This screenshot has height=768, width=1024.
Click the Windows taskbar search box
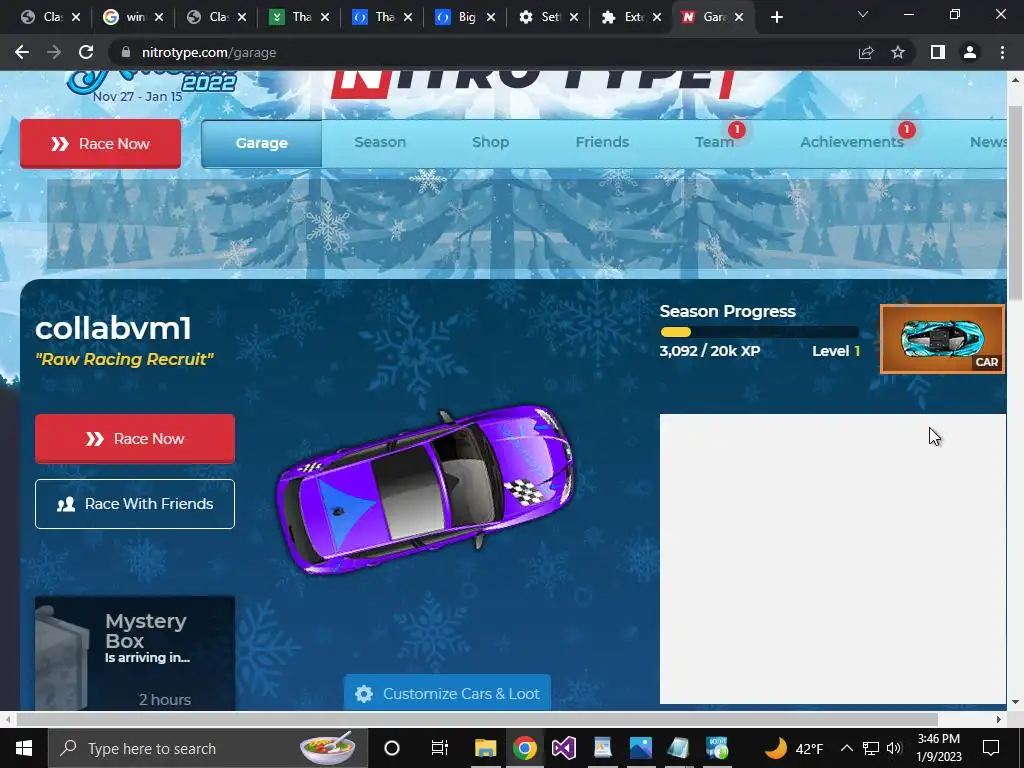point(208,748)
